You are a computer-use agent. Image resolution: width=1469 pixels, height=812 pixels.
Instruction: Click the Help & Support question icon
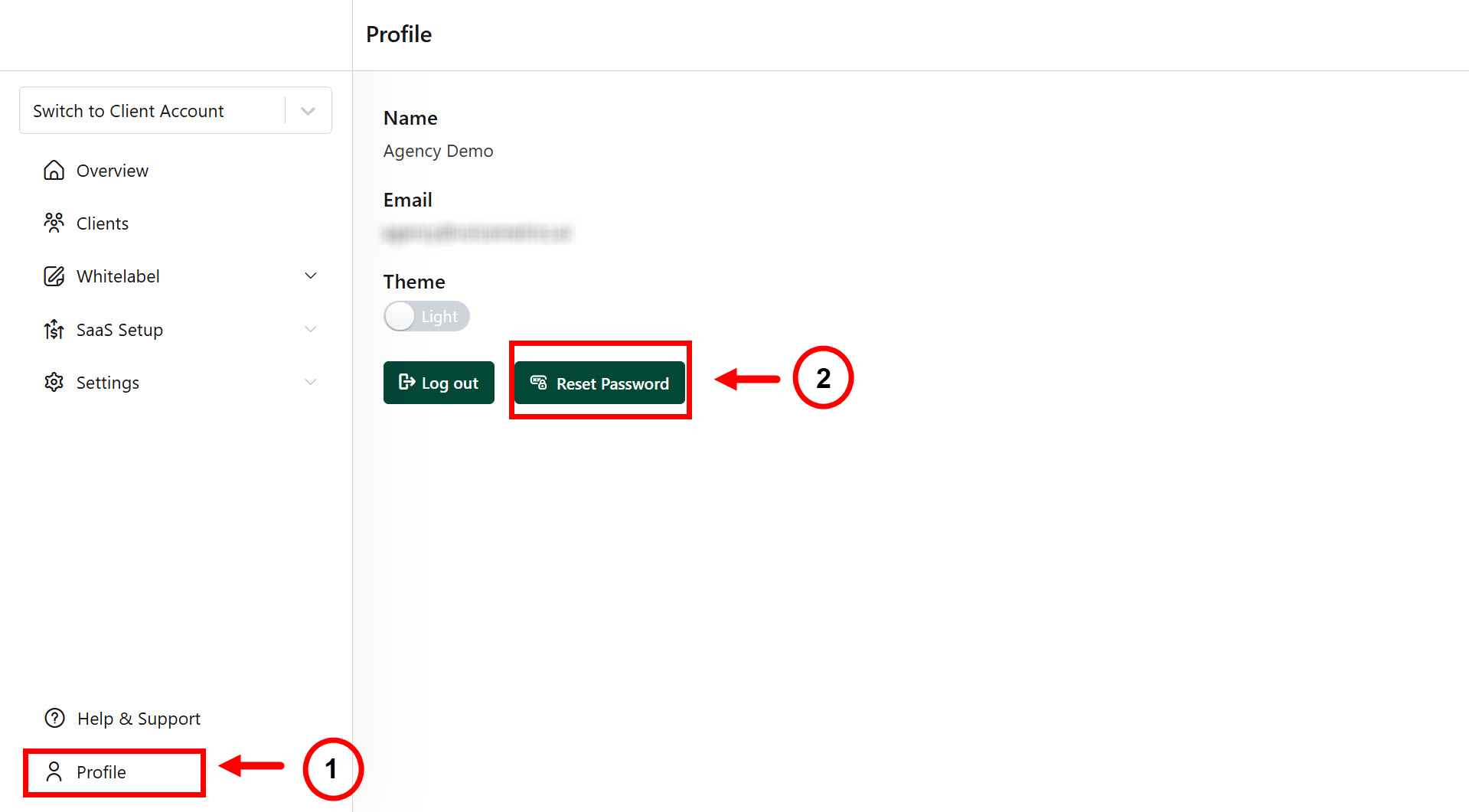[55, 718]
